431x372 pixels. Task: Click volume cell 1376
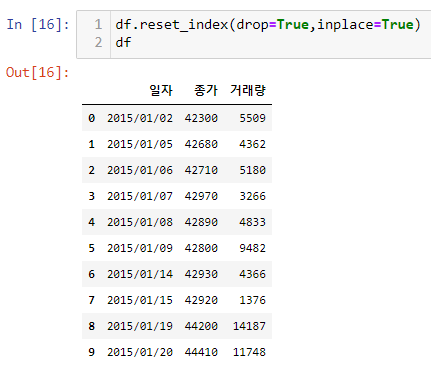coord(253,300)
